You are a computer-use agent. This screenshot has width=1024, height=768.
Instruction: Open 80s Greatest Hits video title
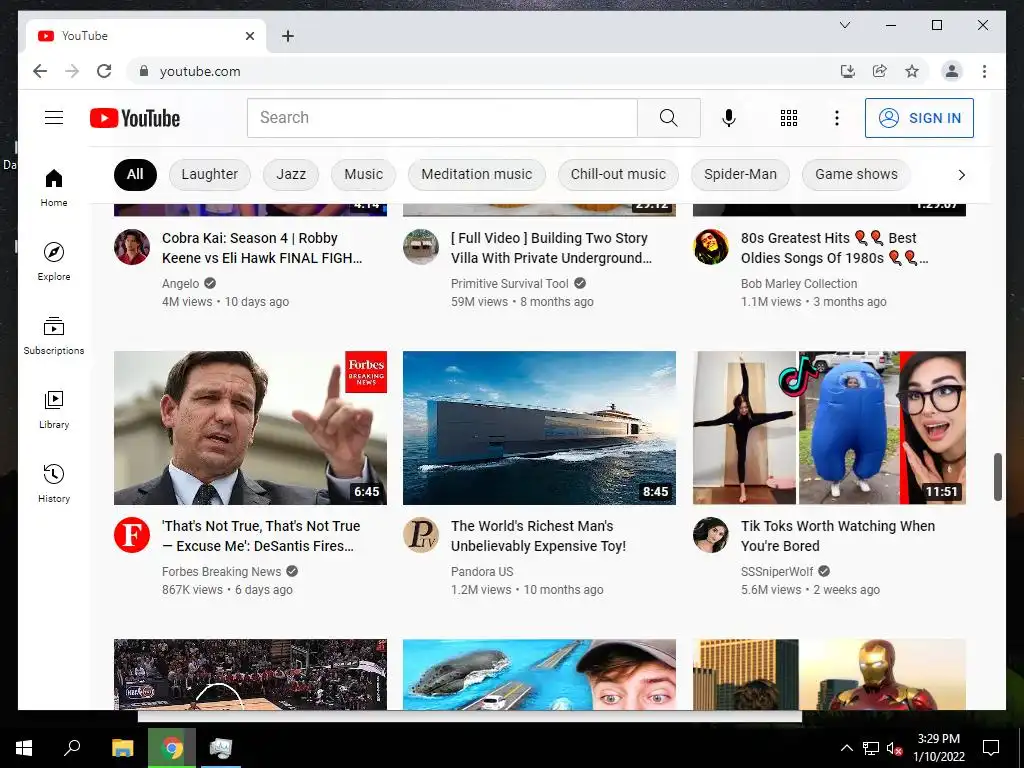pyautogui.click(x=835, y=248)
